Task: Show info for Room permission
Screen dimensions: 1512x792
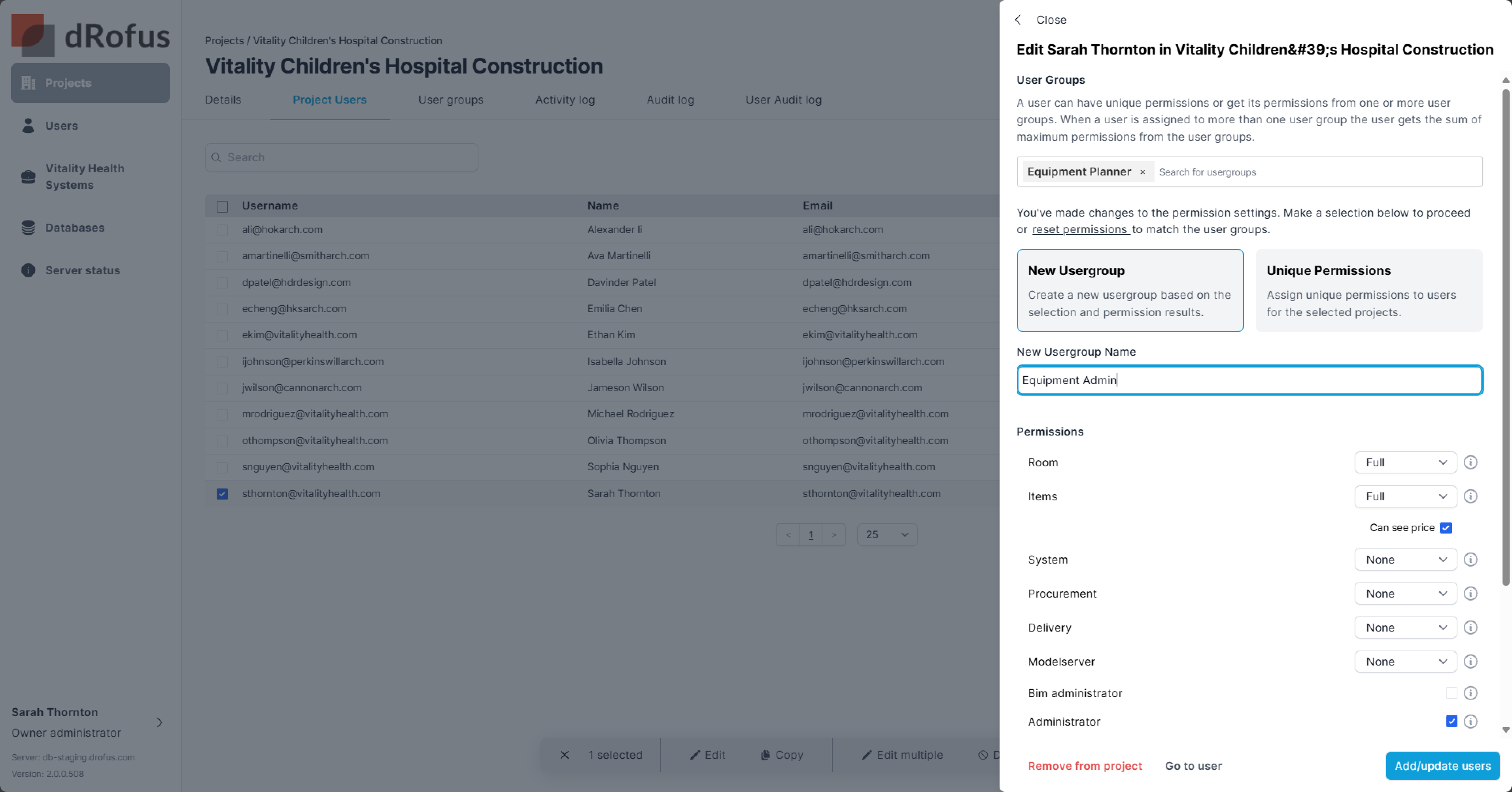Action: point(1470,462)
